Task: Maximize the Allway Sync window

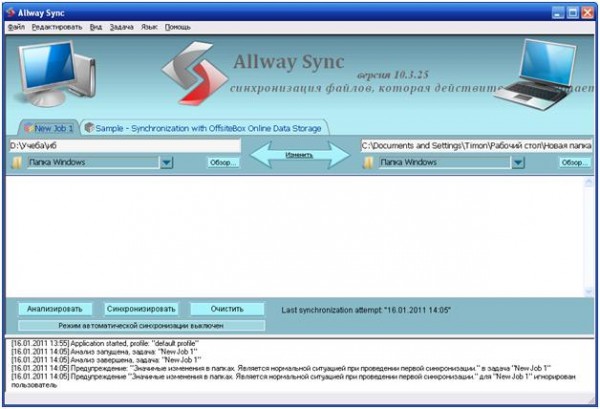Action: [x=572, y=13]
